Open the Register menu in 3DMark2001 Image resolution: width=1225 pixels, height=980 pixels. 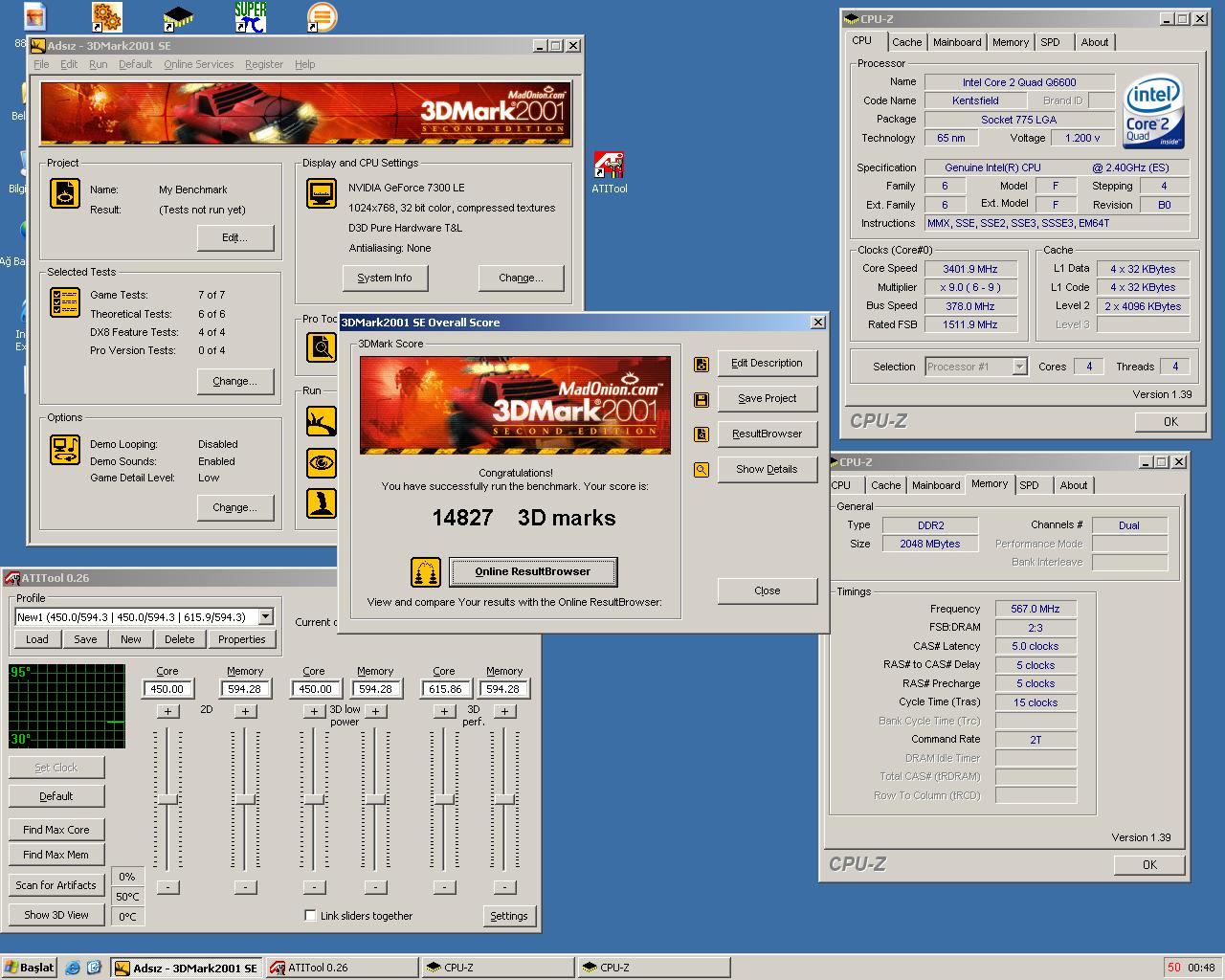264,64
